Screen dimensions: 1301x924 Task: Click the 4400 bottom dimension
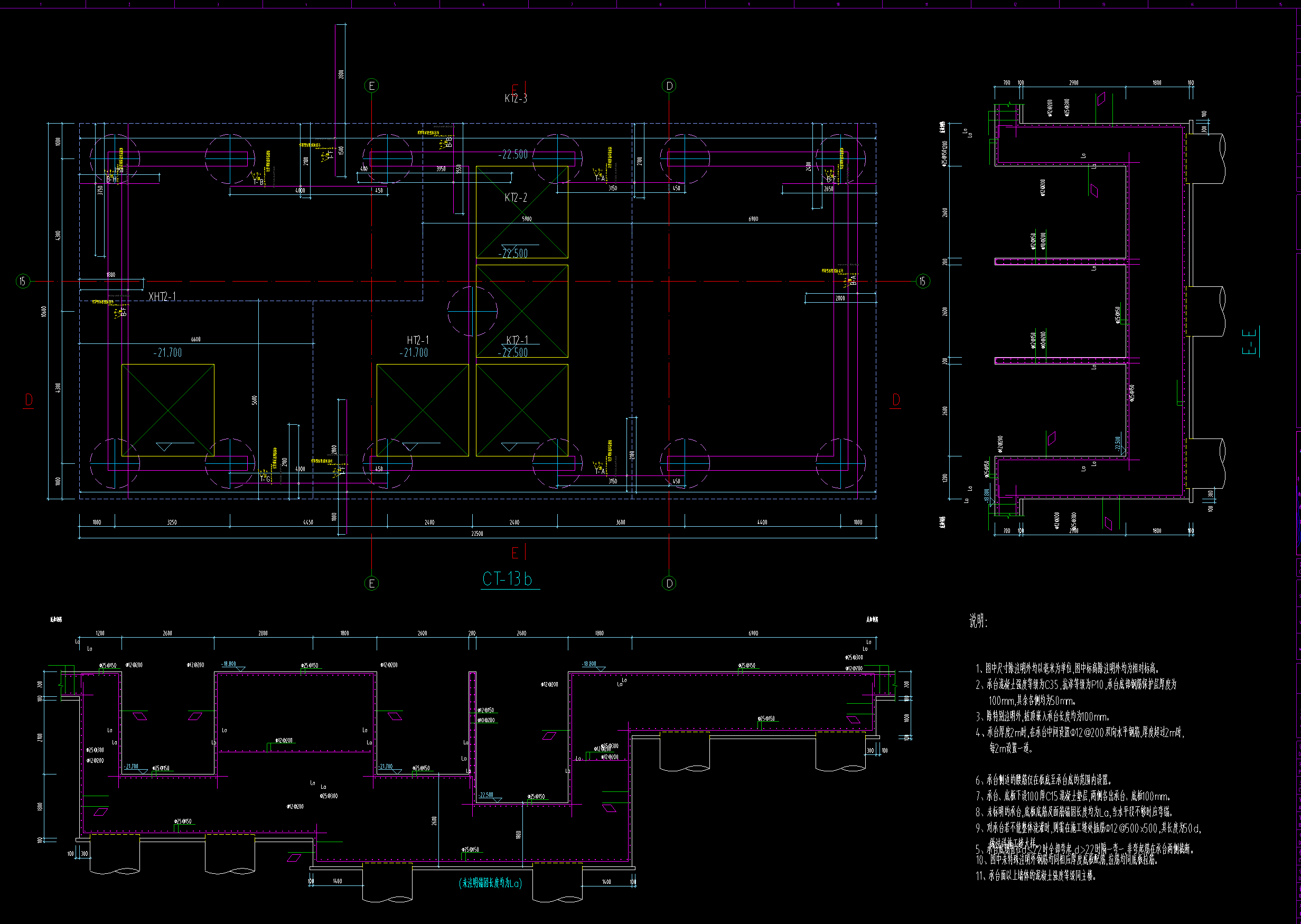(762, 522)
